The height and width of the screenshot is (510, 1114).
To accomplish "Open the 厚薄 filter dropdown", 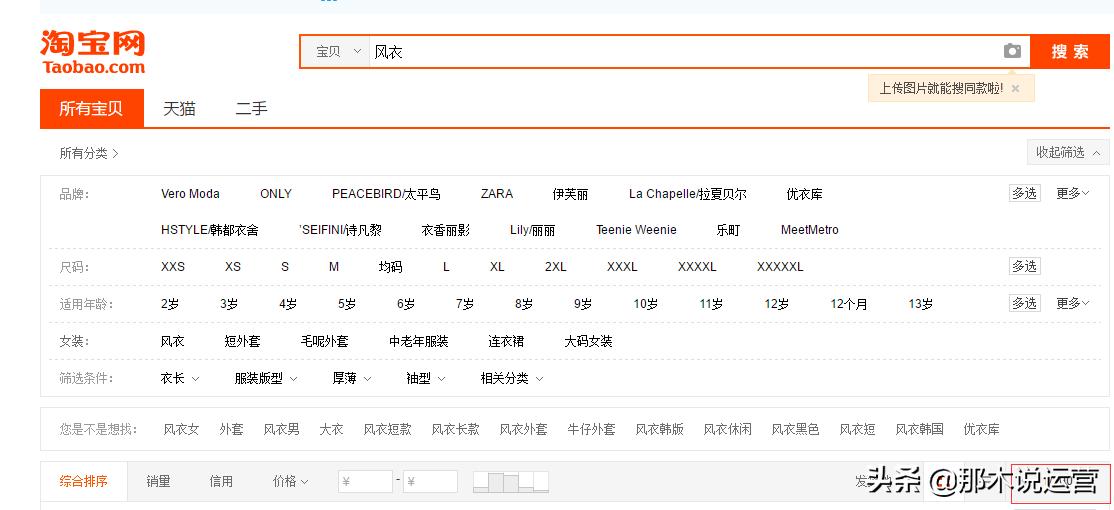I will pyautogui.click(x=352, y=379).
